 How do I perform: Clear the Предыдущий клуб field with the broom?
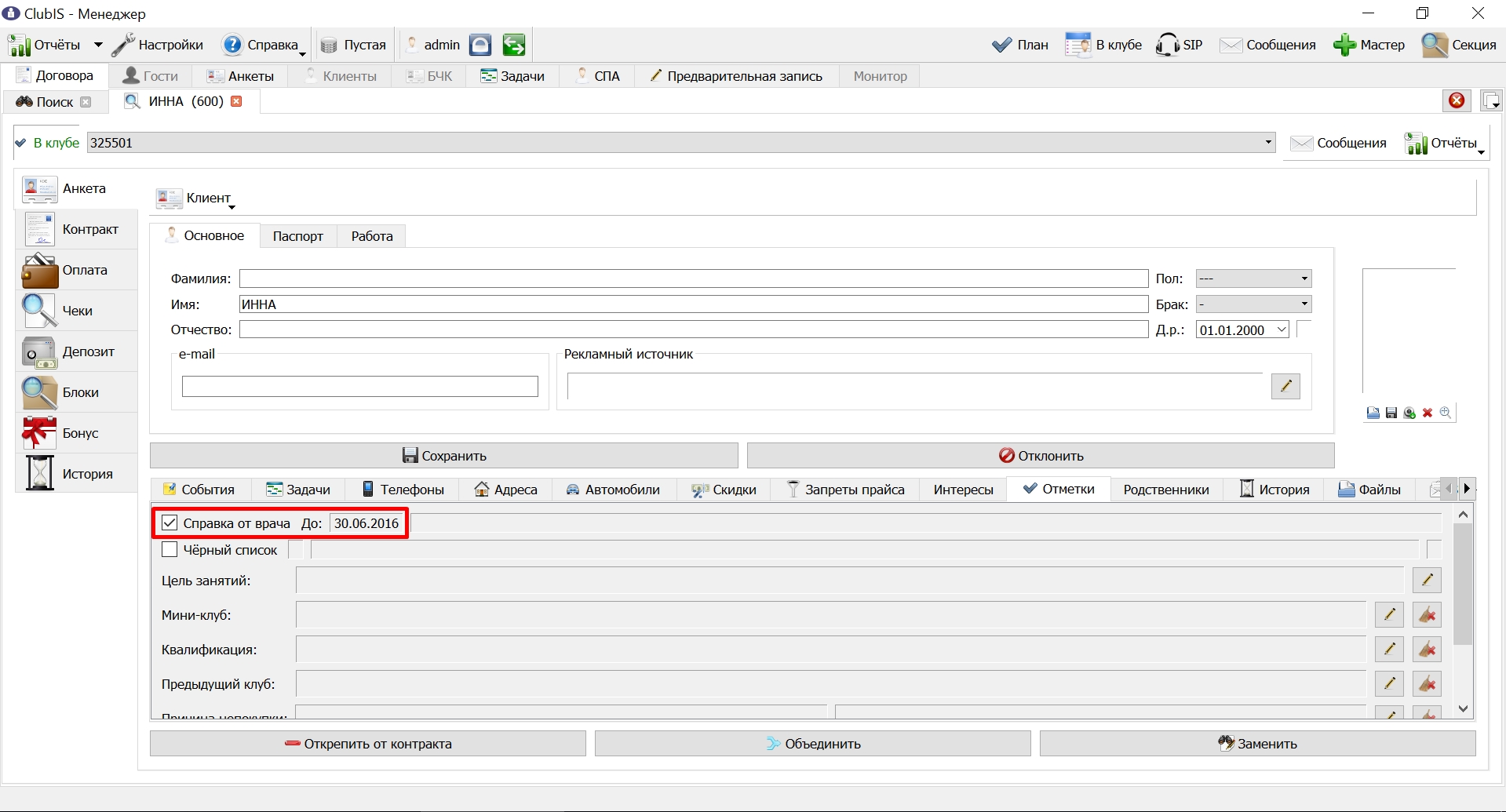[x=1427, y=684]
